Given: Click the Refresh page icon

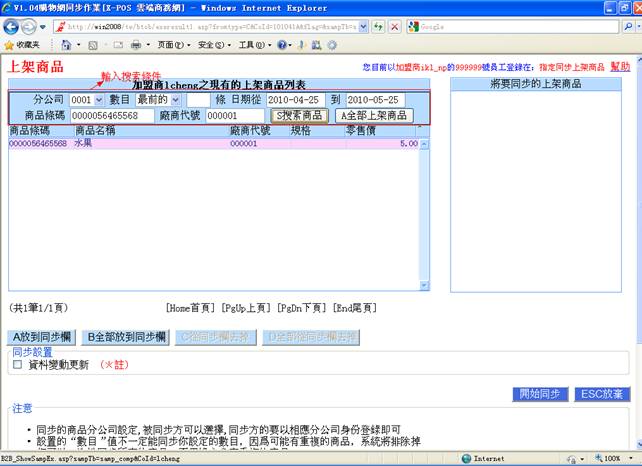Looking at the screenshot, I should (x=379, y=26).
